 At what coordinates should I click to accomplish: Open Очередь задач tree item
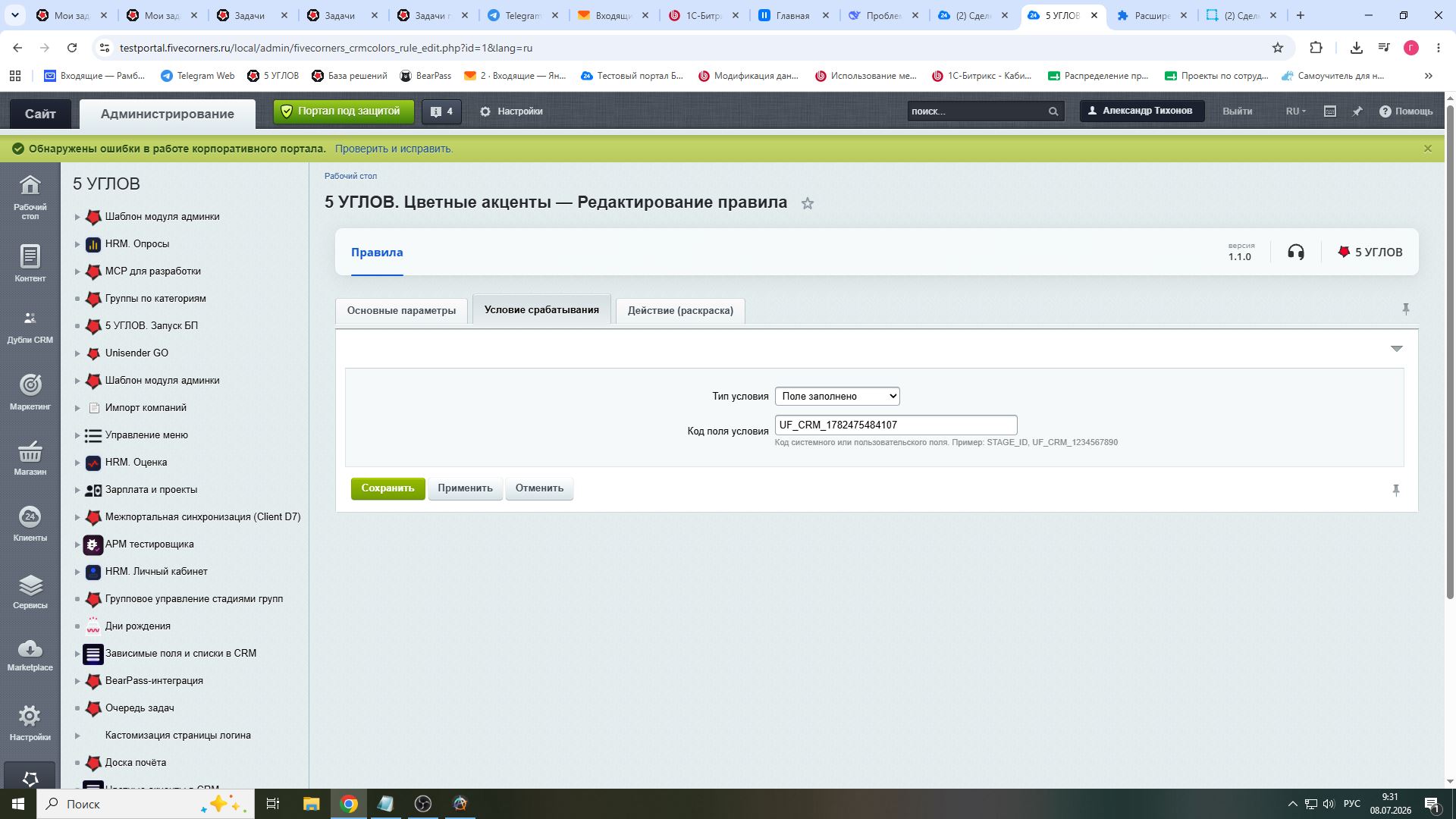coord(140,708)
